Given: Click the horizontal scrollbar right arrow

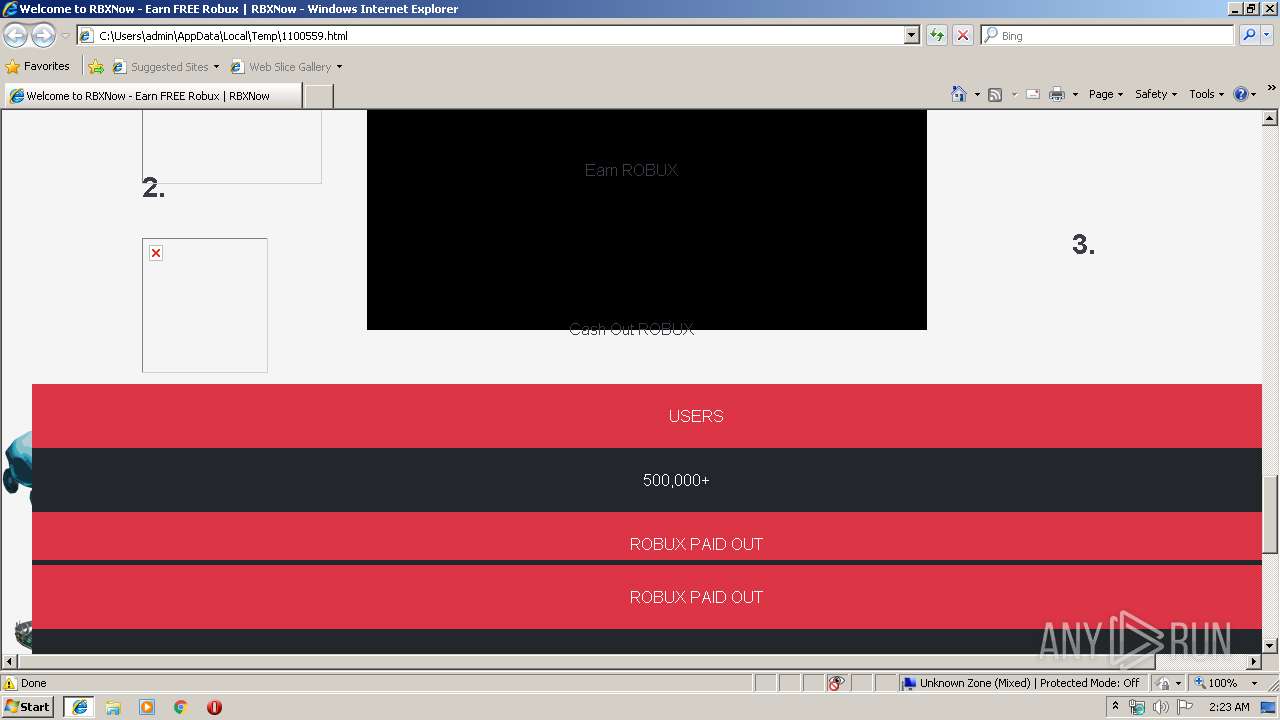Looking at the screenshot, I should point(1254,662).
